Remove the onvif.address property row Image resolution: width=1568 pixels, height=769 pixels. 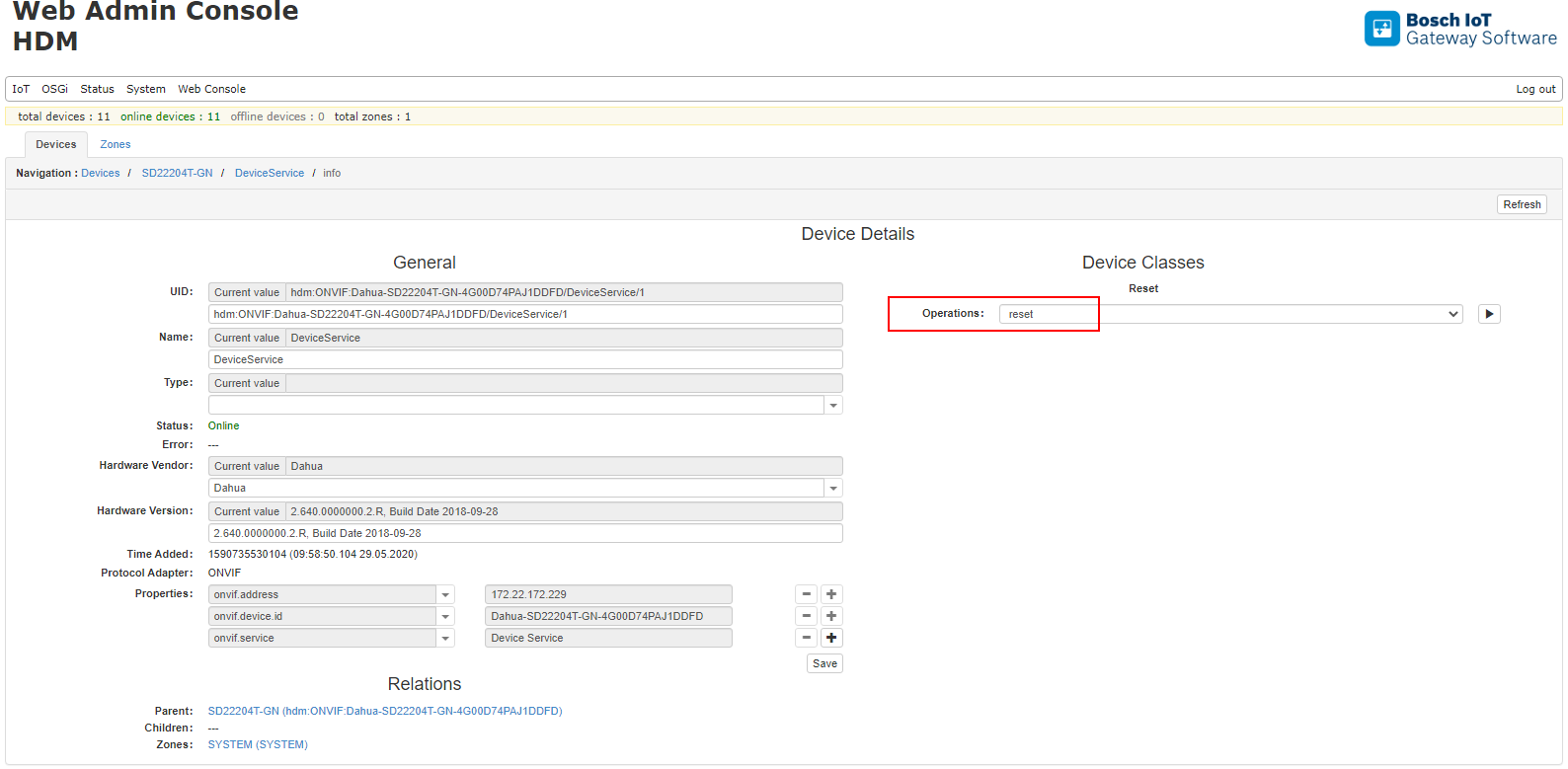tap(807, 594)
